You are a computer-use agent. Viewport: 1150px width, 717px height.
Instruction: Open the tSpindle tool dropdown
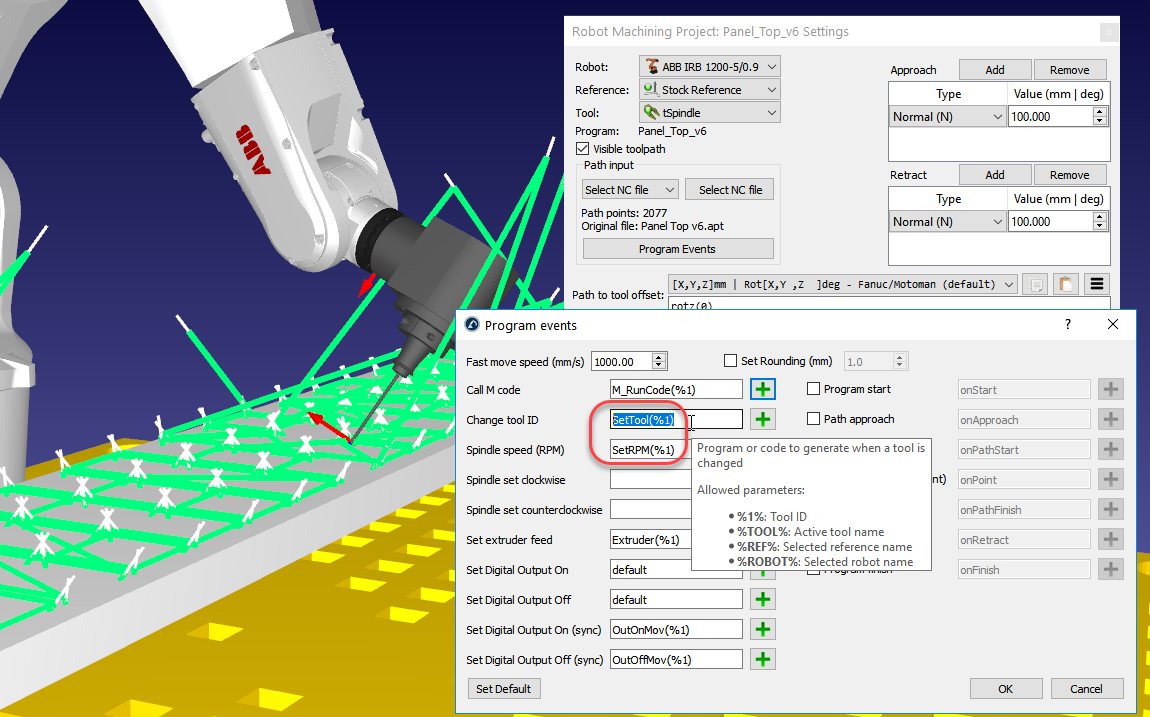[709, 113]
